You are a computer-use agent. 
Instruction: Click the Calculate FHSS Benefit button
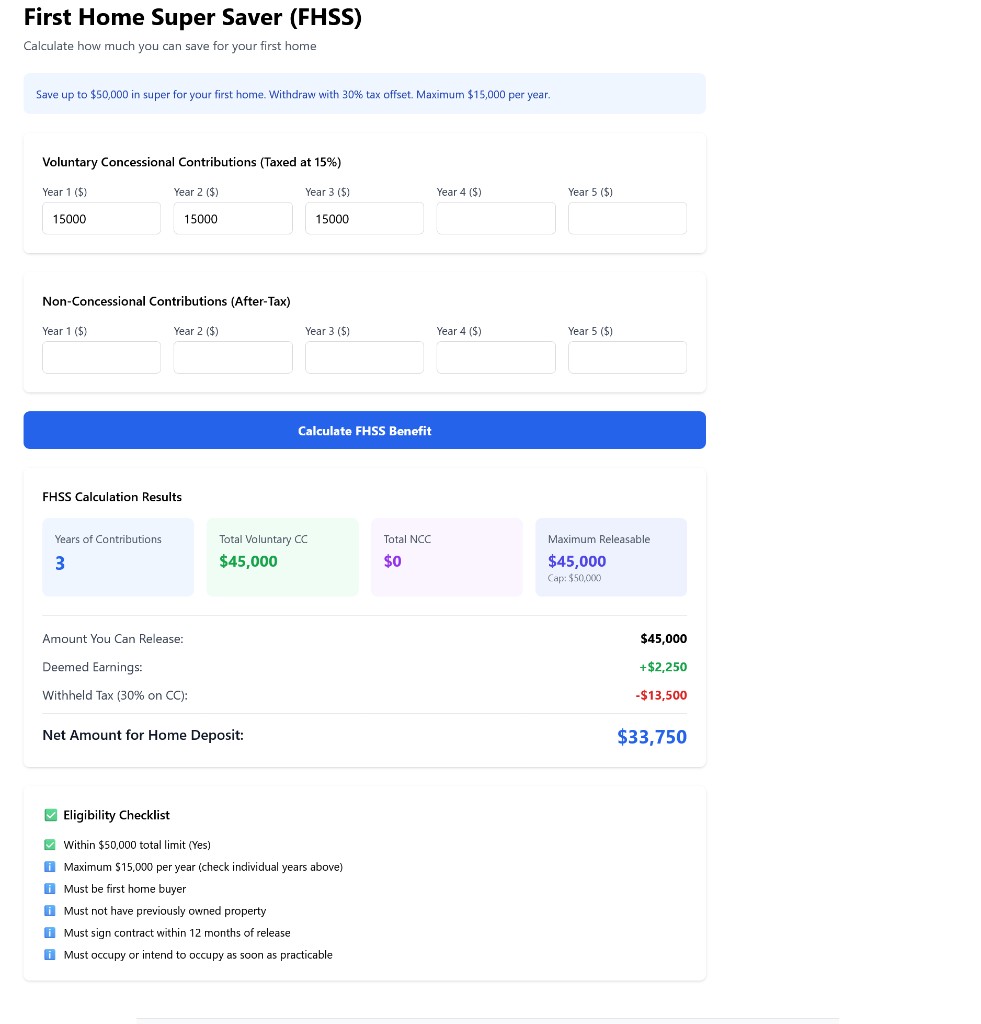click(364, 430)
